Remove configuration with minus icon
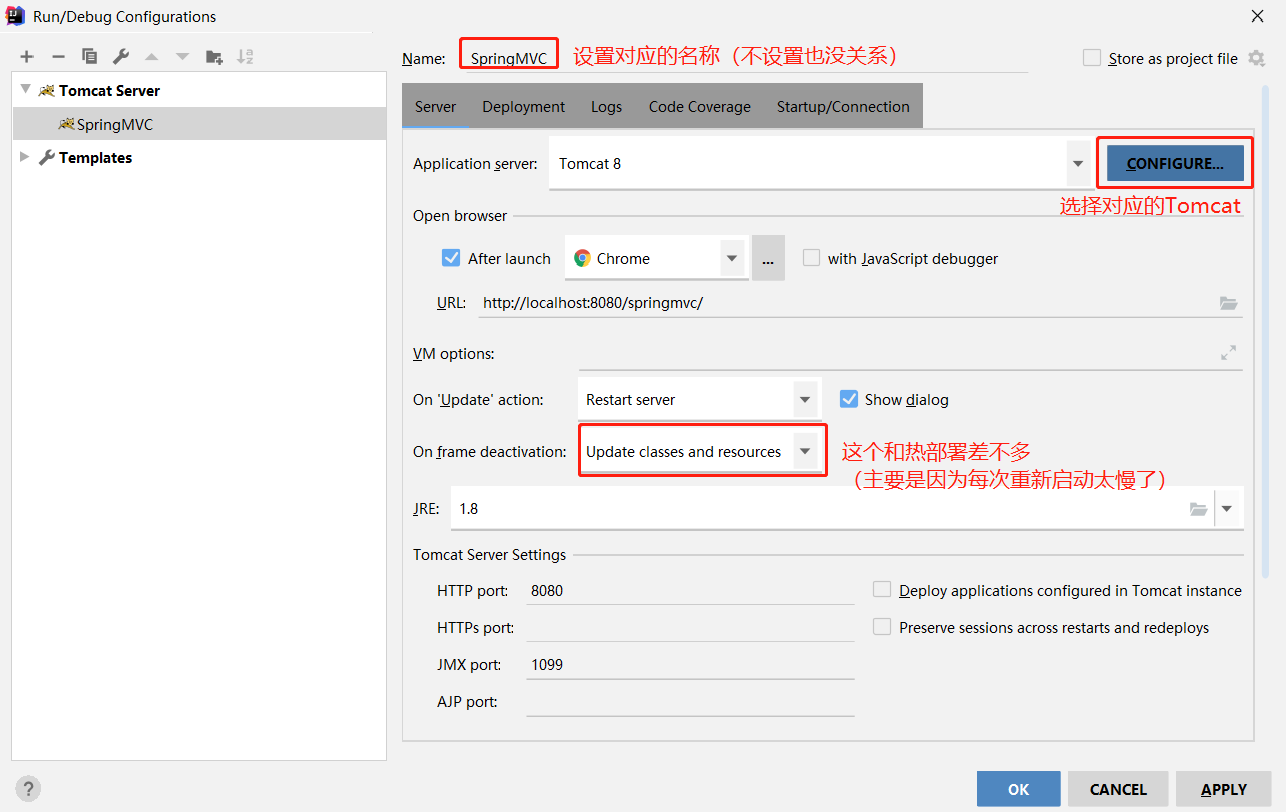Image resolution: width=1286 pixels, height=812 pixels. pos(58,57)
